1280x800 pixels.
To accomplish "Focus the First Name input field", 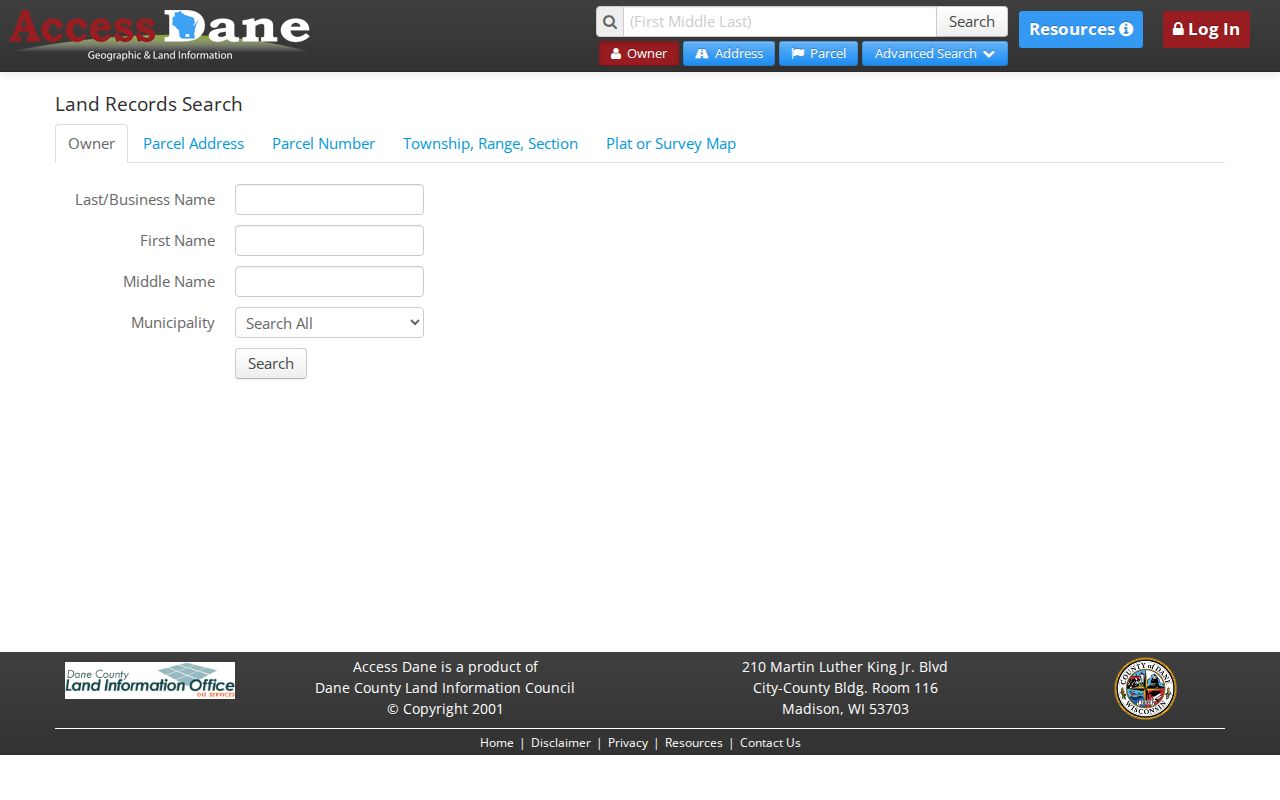I will [x=329, y=241].
